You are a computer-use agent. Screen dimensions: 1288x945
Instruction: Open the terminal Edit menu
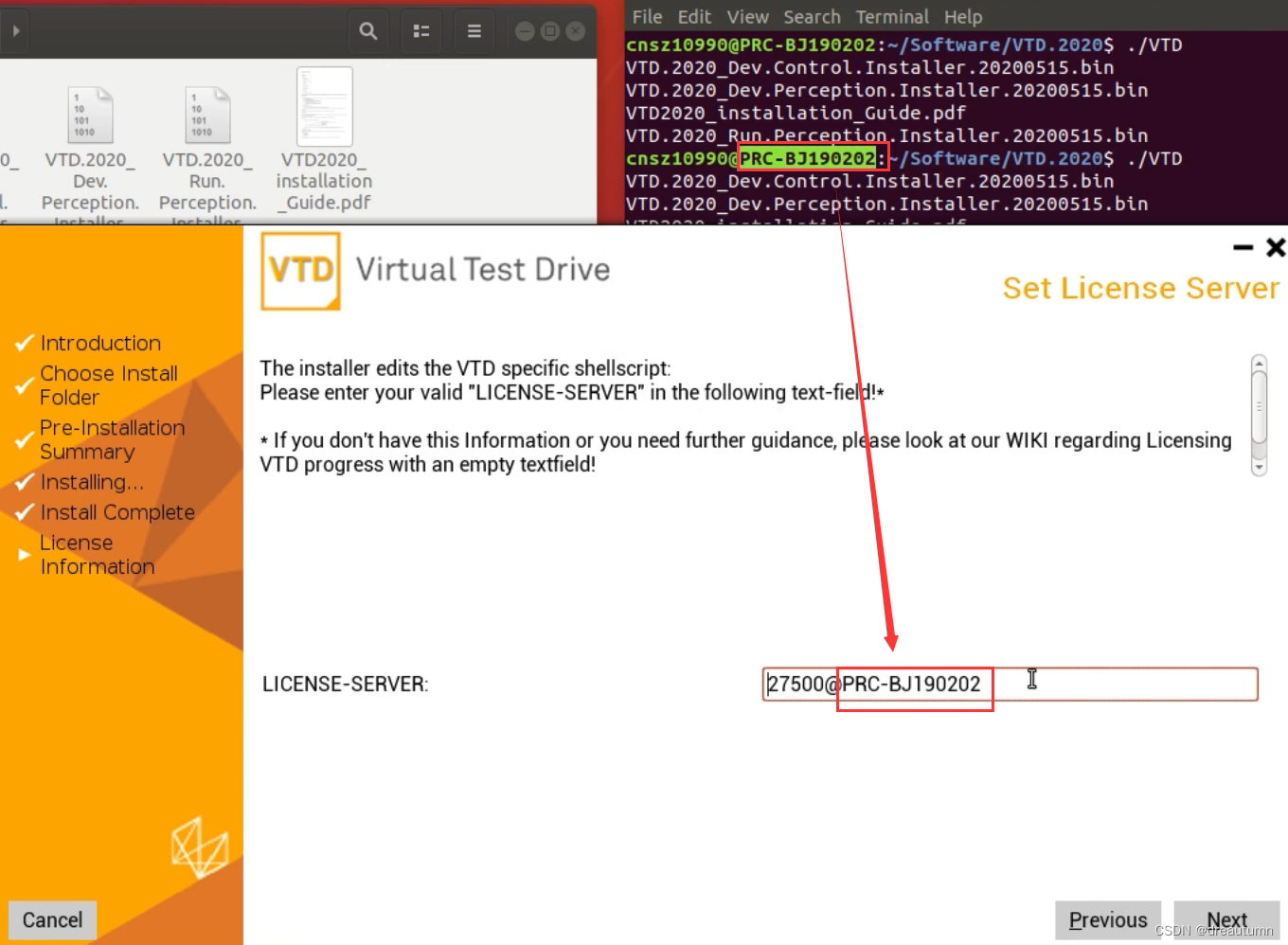[x=694, y=17]
